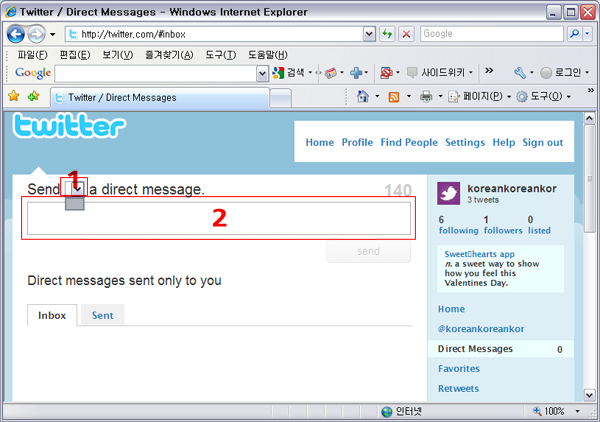Click the address bar URL field
This screenshot has height=422, width=600.
point(214,34)
